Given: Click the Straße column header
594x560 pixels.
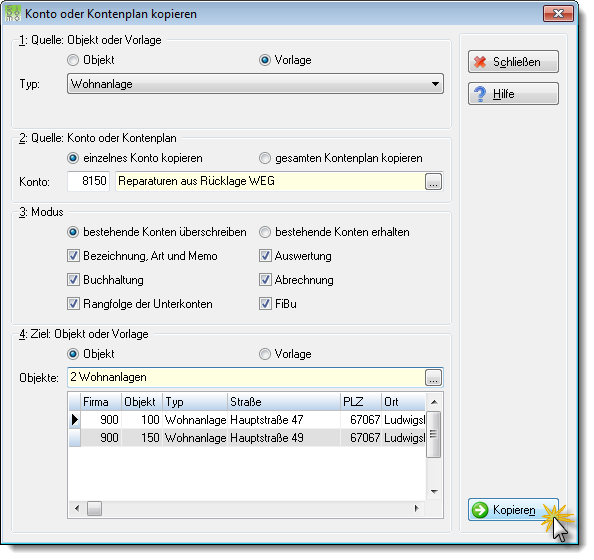Looking at the screenshot, I should (284, 402).
